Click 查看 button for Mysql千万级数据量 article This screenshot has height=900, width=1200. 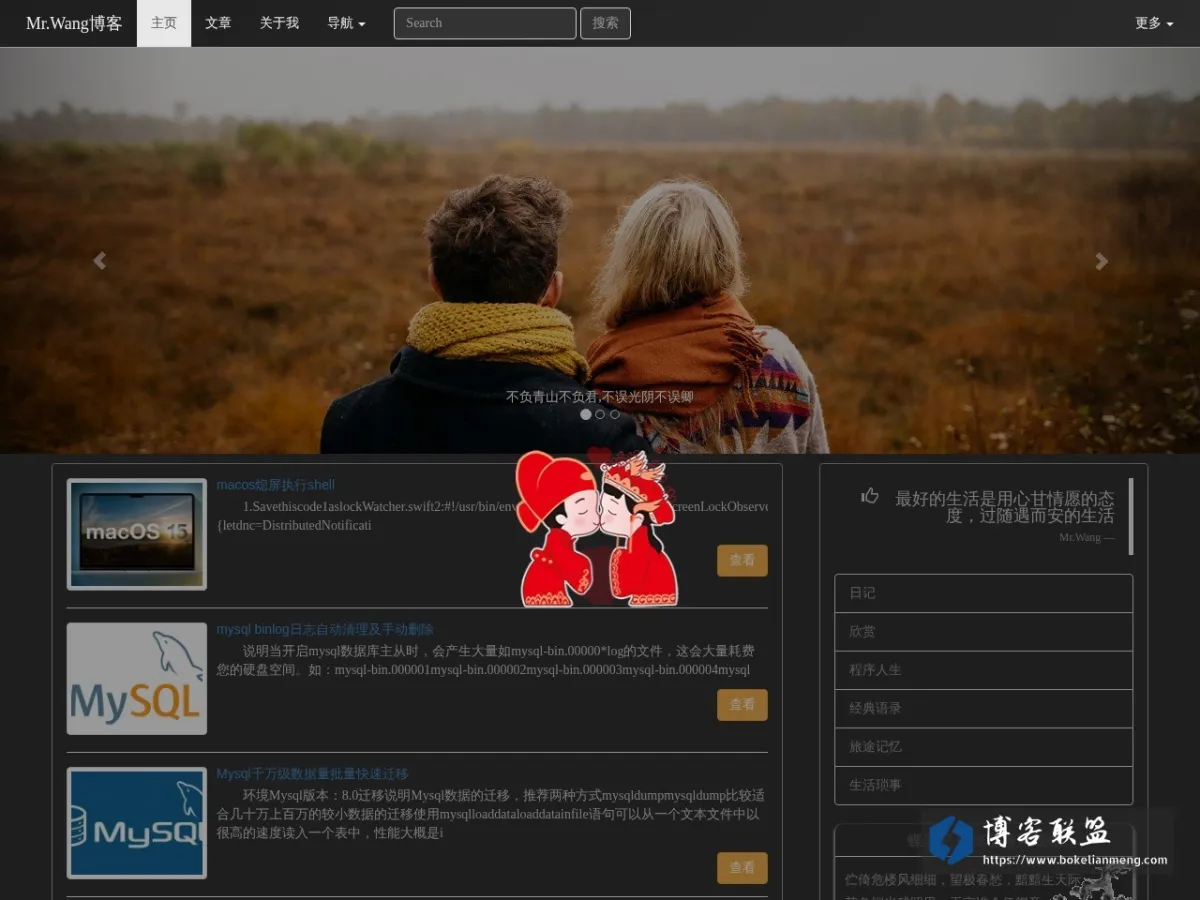point(742,868)
